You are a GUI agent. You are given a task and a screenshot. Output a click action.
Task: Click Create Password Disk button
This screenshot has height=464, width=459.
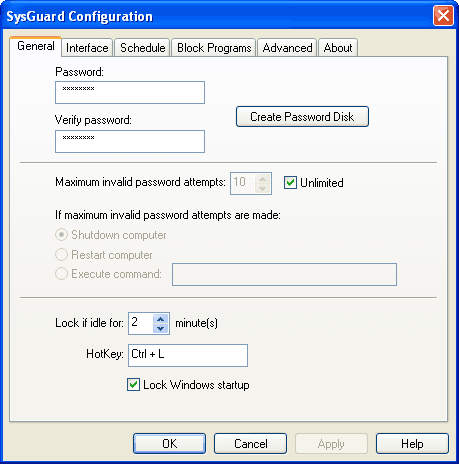point(302,117)
